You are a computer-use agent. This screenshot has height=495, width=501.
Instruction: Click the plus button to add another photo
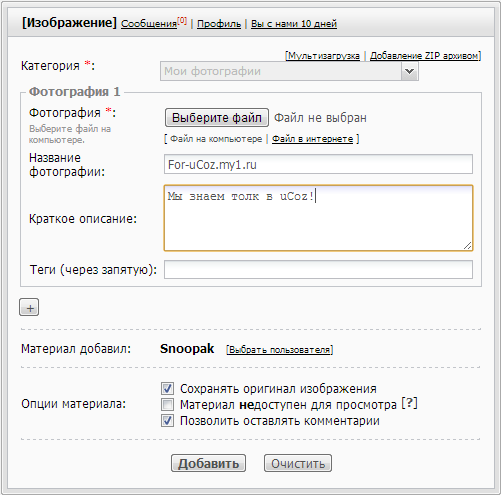pos(29,307)
